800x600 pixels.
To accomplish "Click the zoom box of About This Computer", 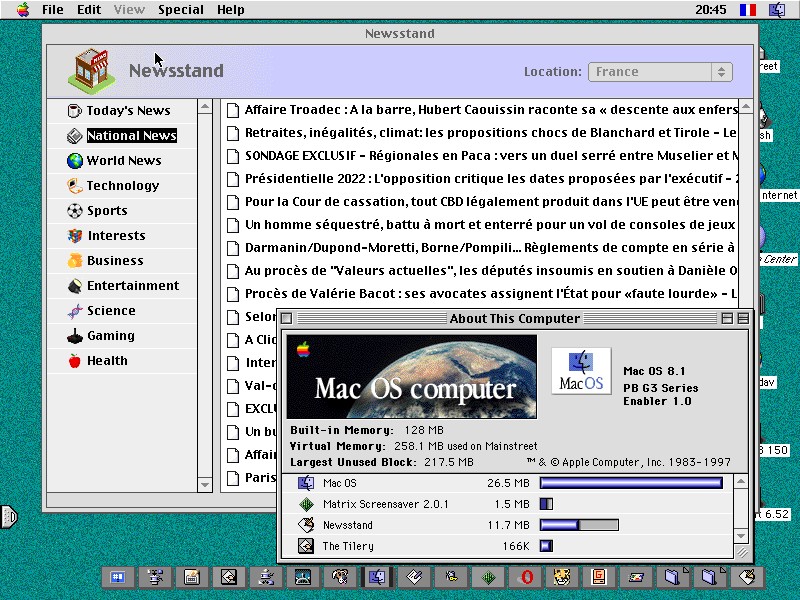I will (727, 318).
